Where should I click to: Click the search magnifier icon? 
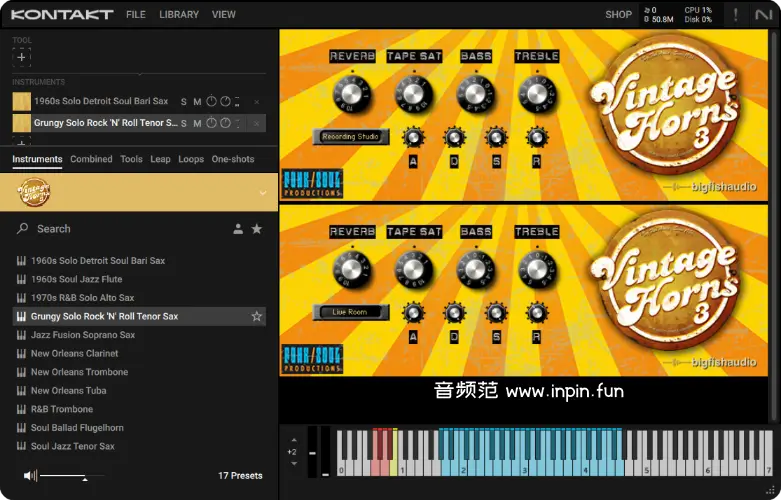(22, 229)
